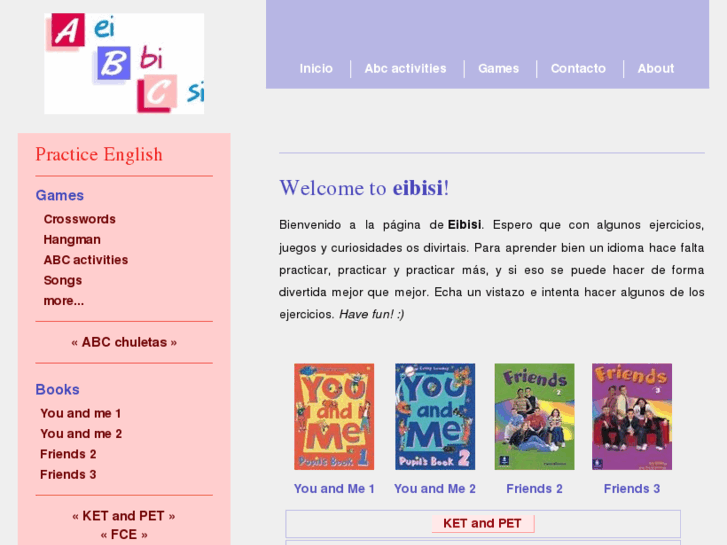Viewport: 727px width, 545px height.
Task: Open the Friends 3 caption link
Action: [632, 489]
